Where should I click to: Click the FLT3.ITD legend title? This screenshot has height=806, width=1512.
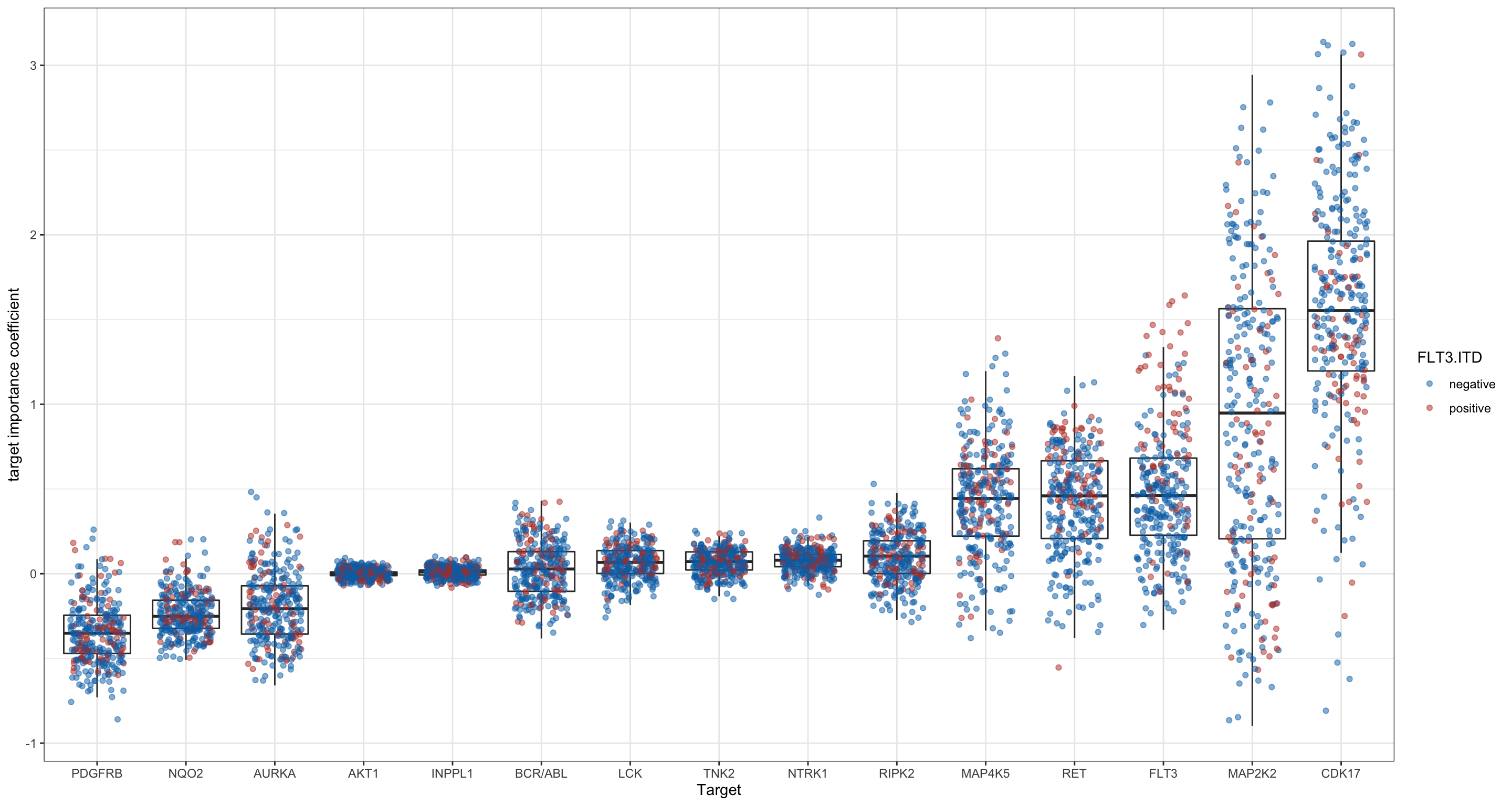coord(1449,357)
